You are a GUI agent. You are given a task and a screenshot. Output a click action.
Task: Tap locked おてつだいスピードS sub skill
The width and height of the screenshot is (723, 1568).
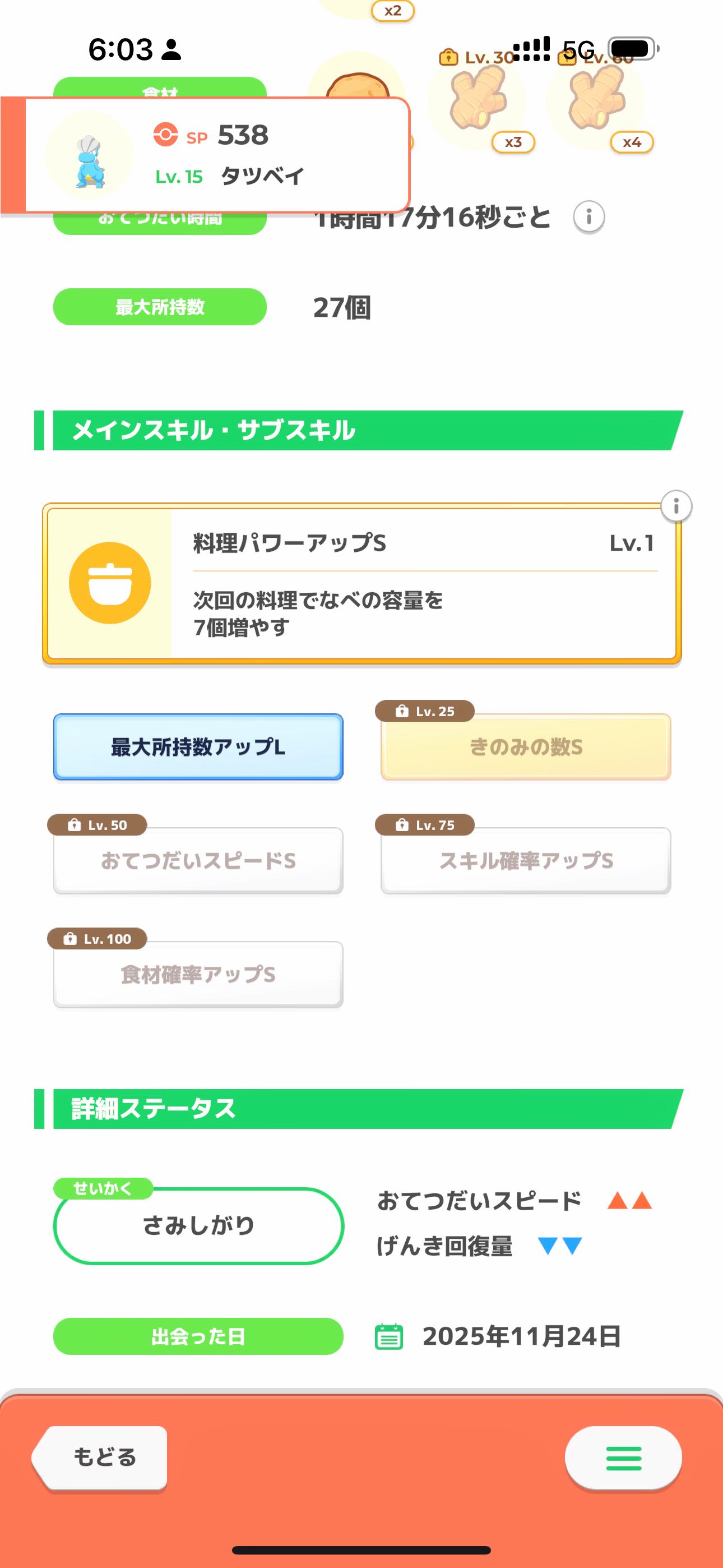coord(198,861)
